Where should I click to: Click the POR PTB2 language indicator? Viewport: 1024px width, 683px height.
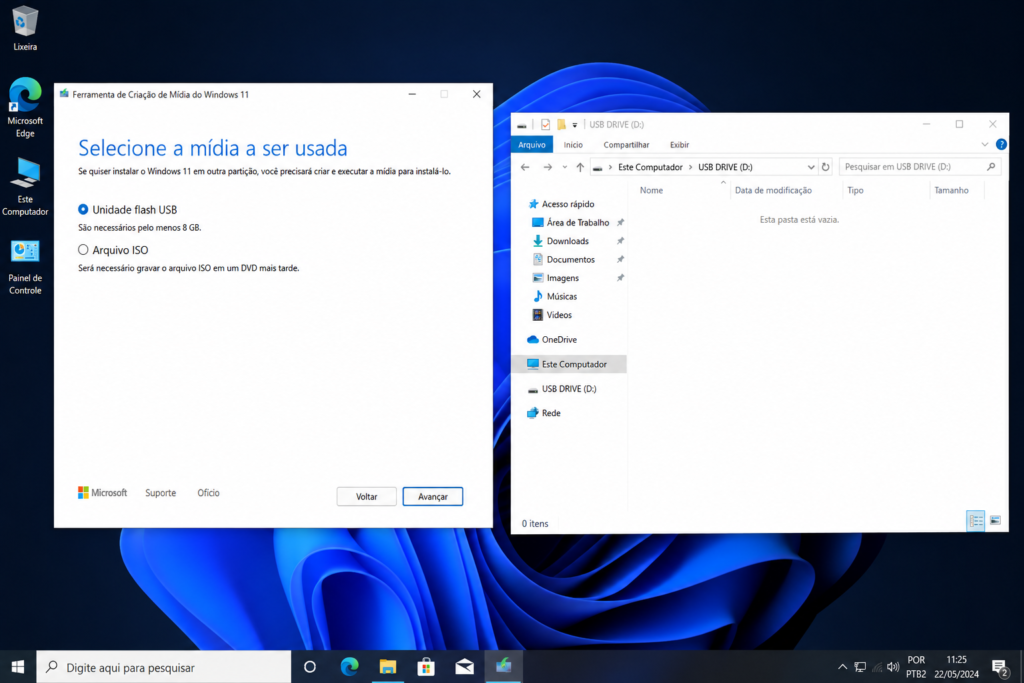[916, 667]
